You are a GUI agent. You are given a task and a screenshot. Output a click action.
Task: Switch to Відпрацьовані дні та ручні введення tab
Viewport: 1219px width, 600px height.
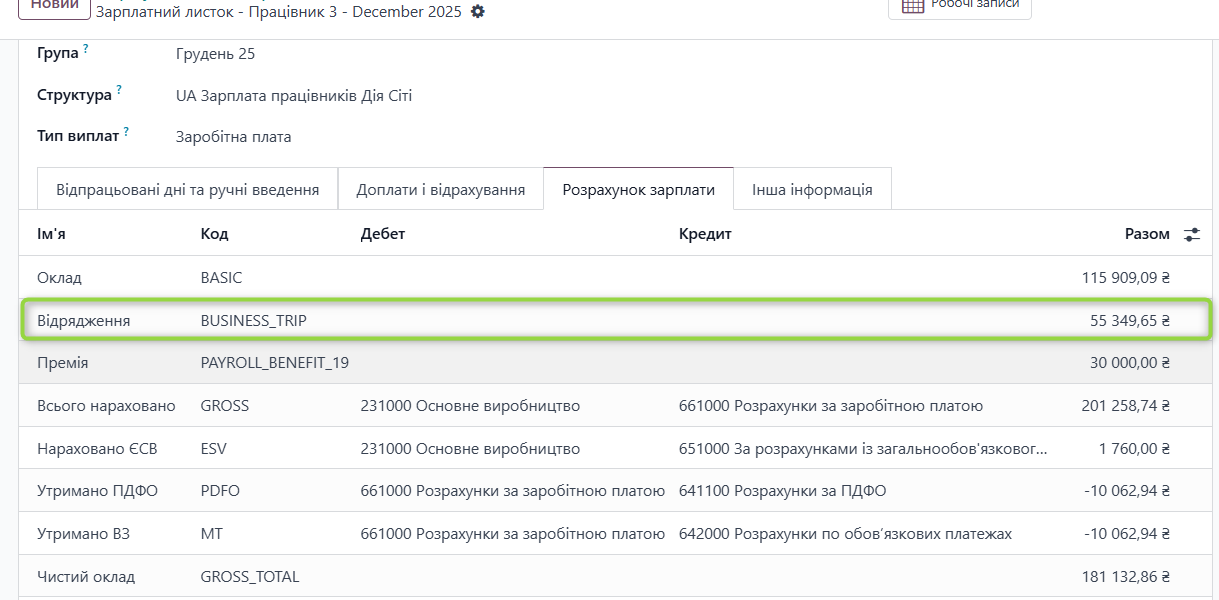click(188, 189)
